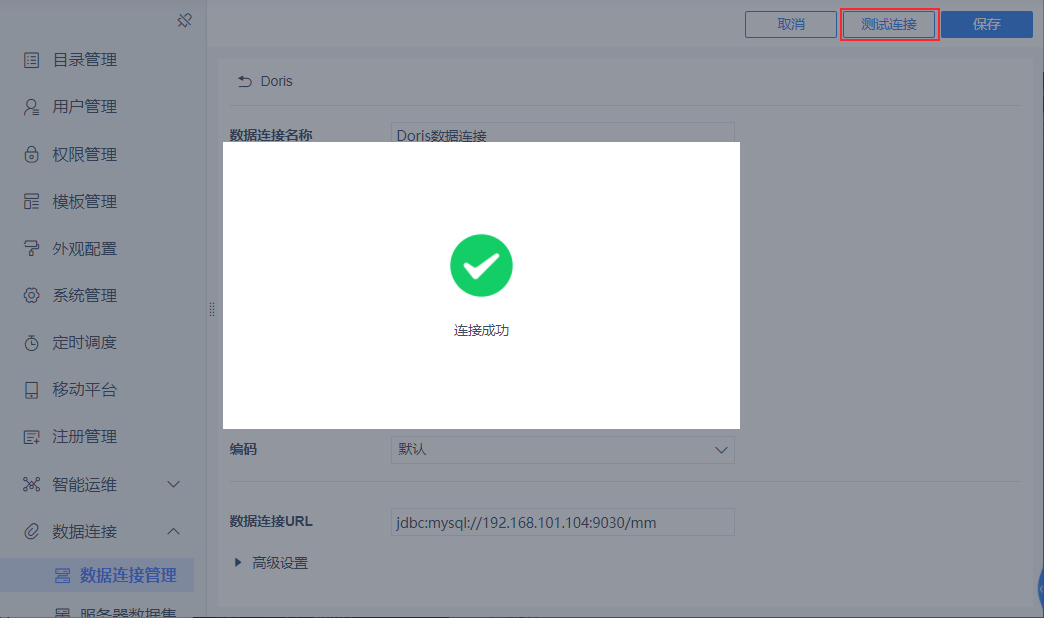
Task: Click the 数据连接URL input field
Action: 563,522
